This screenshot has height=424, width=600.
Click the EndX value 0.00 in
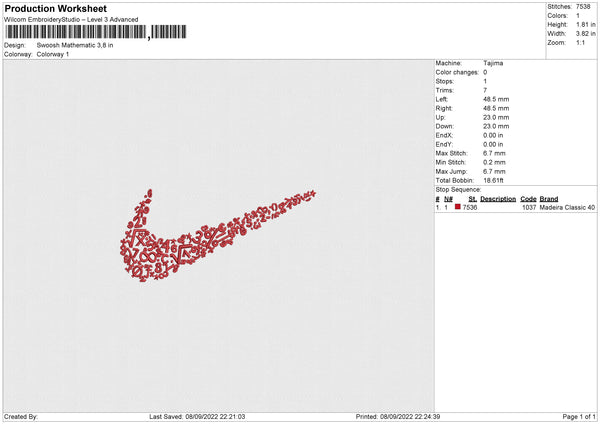pos(493,135)
